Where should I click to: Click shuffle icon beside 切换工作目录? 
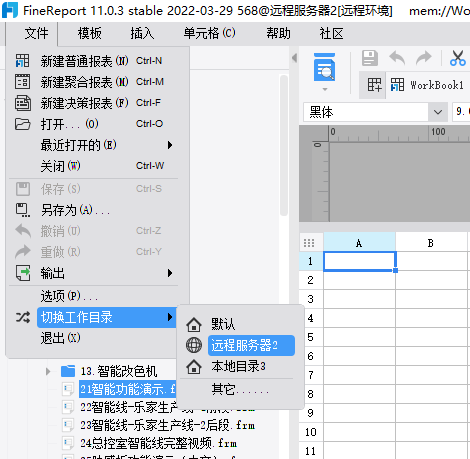tap(22, 317)
